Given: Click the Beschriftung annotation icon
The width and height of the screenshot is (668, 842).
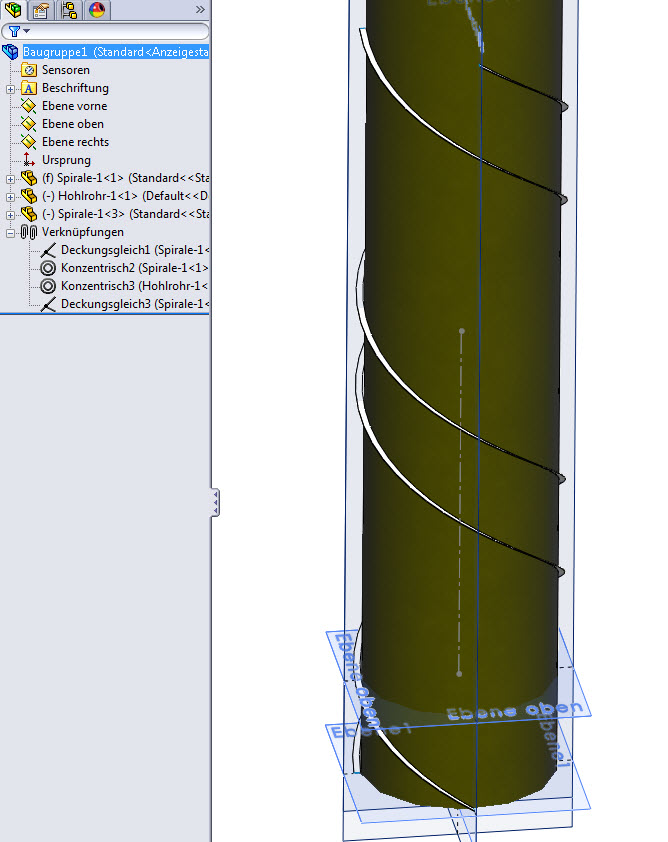Looking at the screenshot, I should pos(28,88).
